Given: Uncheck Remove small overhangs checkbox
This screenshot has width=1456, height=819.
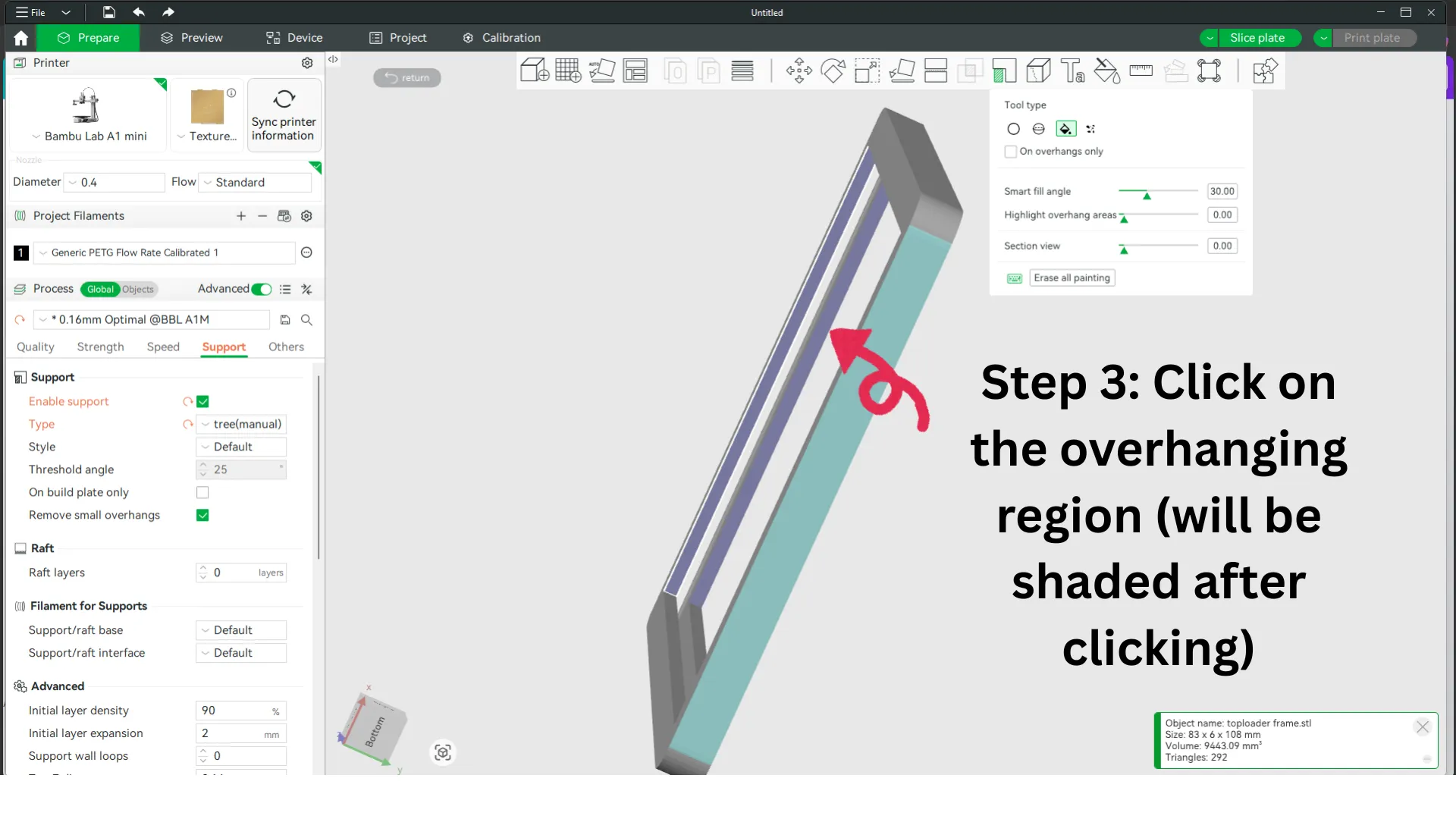Looking at the screenshot, I should point(202,516).
